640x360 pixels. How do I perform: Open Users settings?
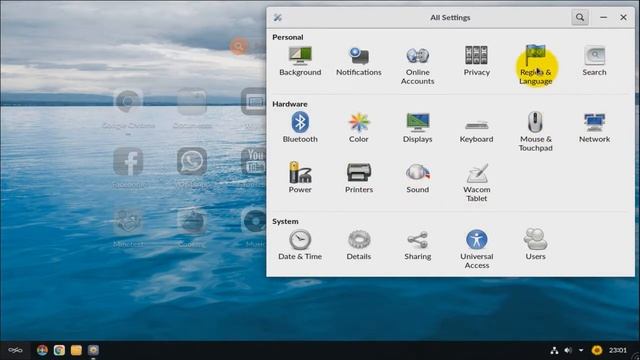point(536,245)
